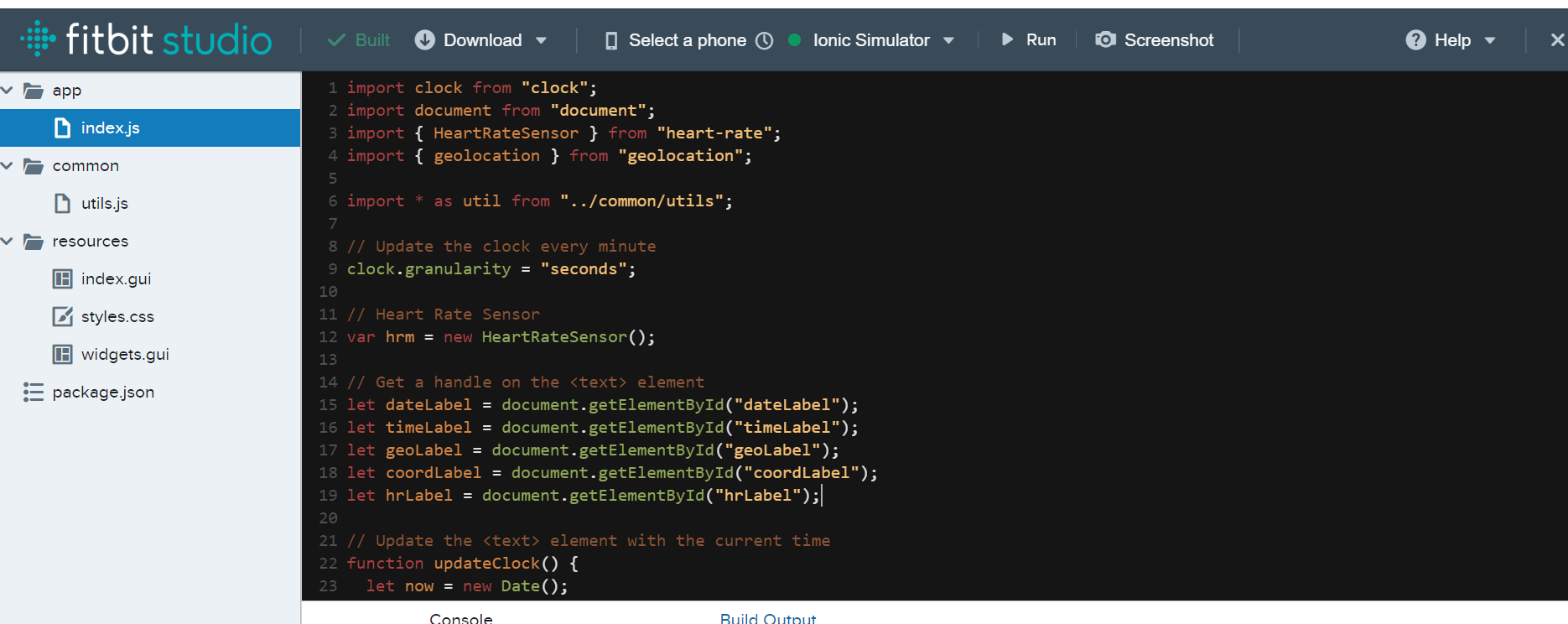1568x624 pixels.
Task: Collapse the resources folder chevron
Action: tap(8, 241)
